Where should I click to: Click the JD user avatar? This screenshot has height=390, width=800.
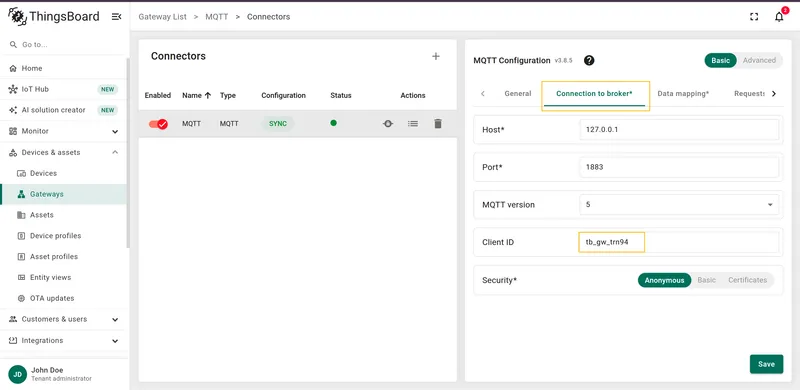click(x=17, y=374)
